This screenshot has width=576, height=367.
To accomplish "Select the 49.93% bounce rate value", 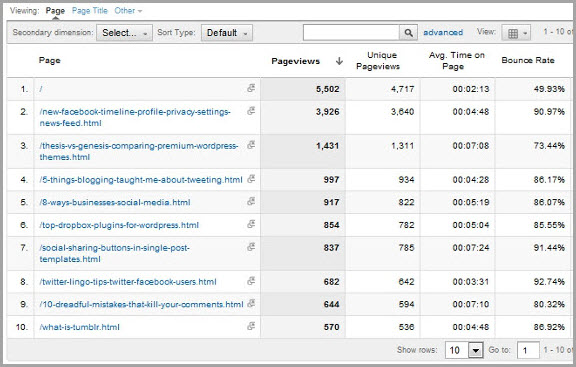I will [549, 89].
